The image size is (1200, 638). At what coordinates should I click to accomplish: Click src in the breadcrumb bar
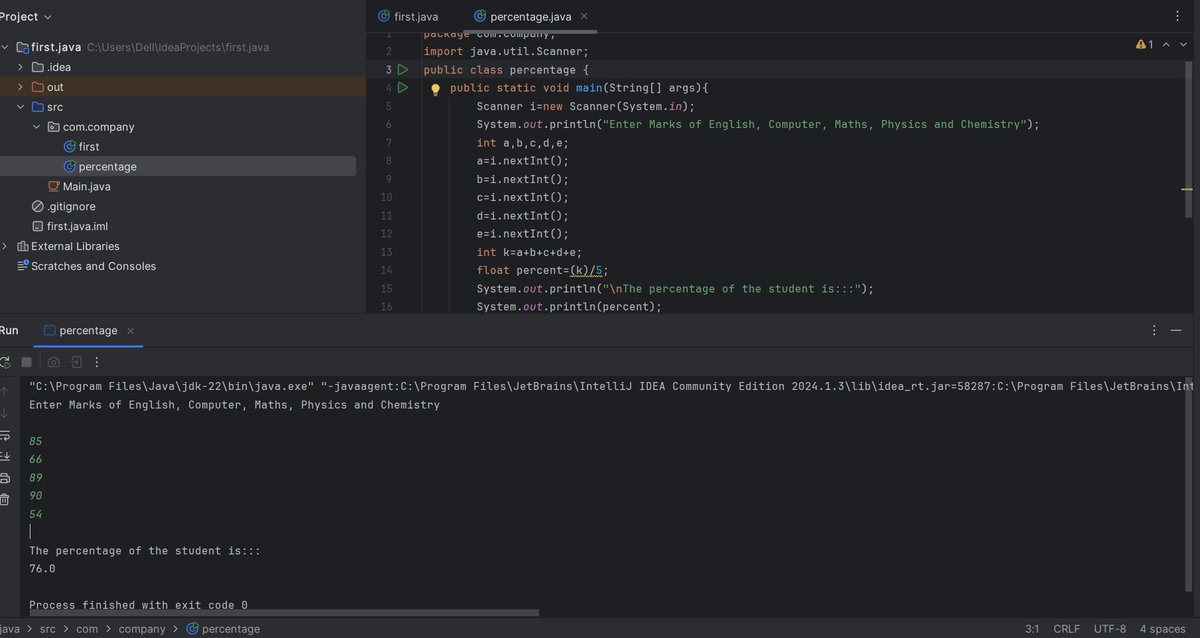click(x=48, y=629)
